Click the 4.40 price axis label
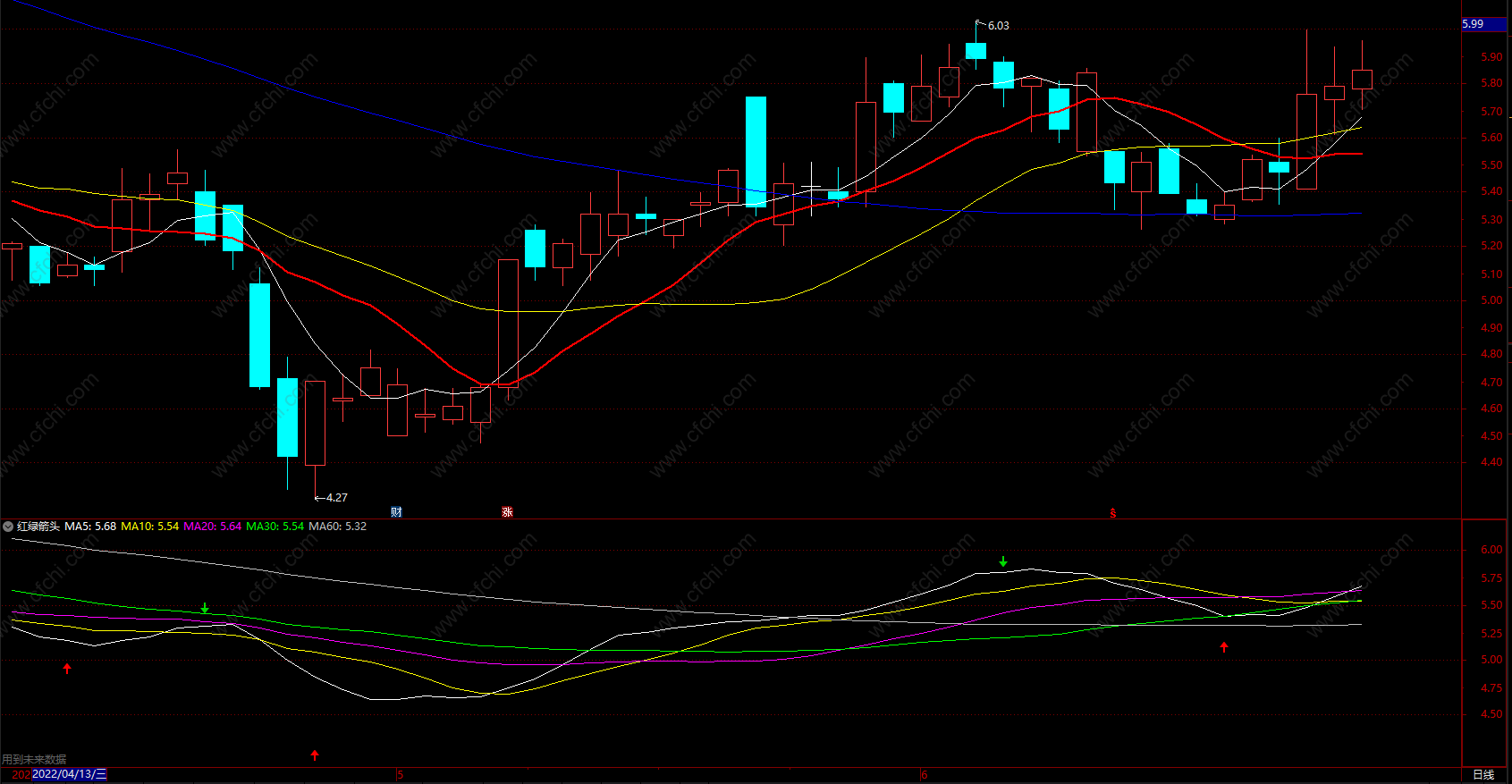Screen dimensions: 1512x784 pyautogui.click(x=1491, y=462)
